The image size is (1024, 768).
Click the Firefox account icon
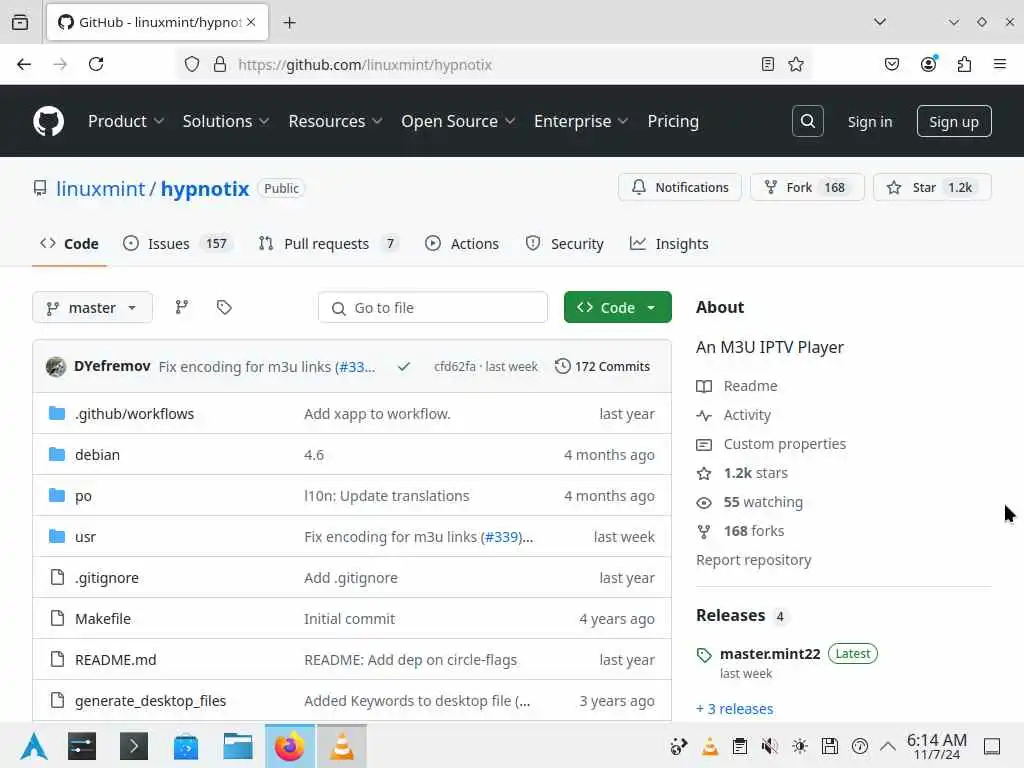(x=928, y=64)
